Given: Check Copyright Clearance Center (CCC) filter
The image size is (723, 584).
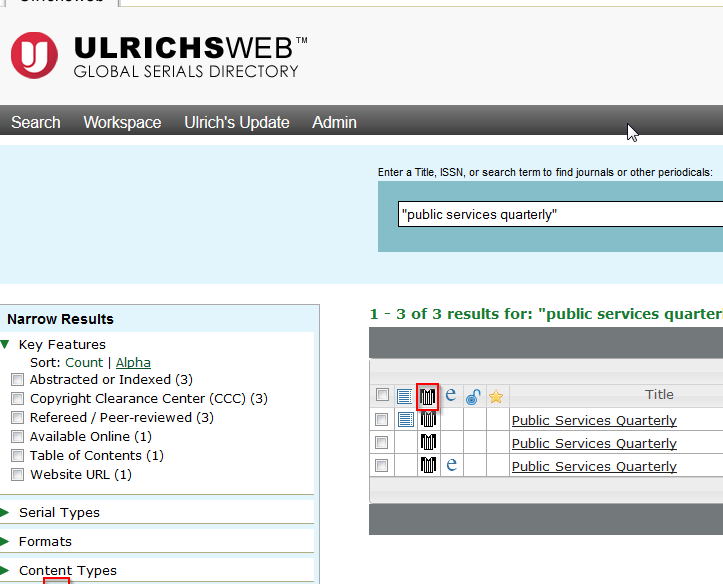Looking at the screenshot, I should pyautogui.click(x=18, y=398).
